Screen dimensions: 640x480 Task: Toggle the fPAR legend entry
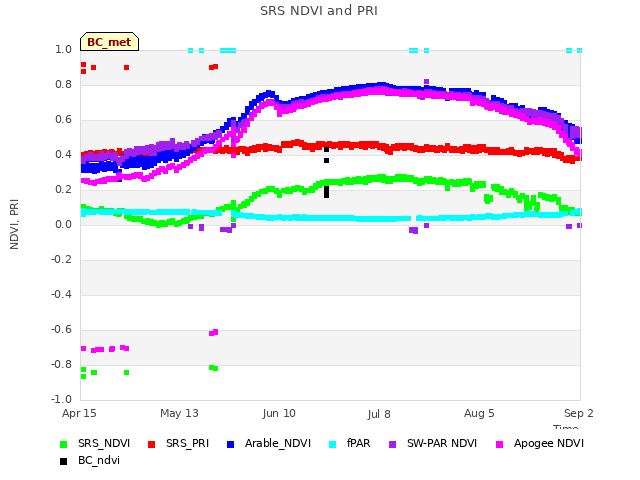349,444
